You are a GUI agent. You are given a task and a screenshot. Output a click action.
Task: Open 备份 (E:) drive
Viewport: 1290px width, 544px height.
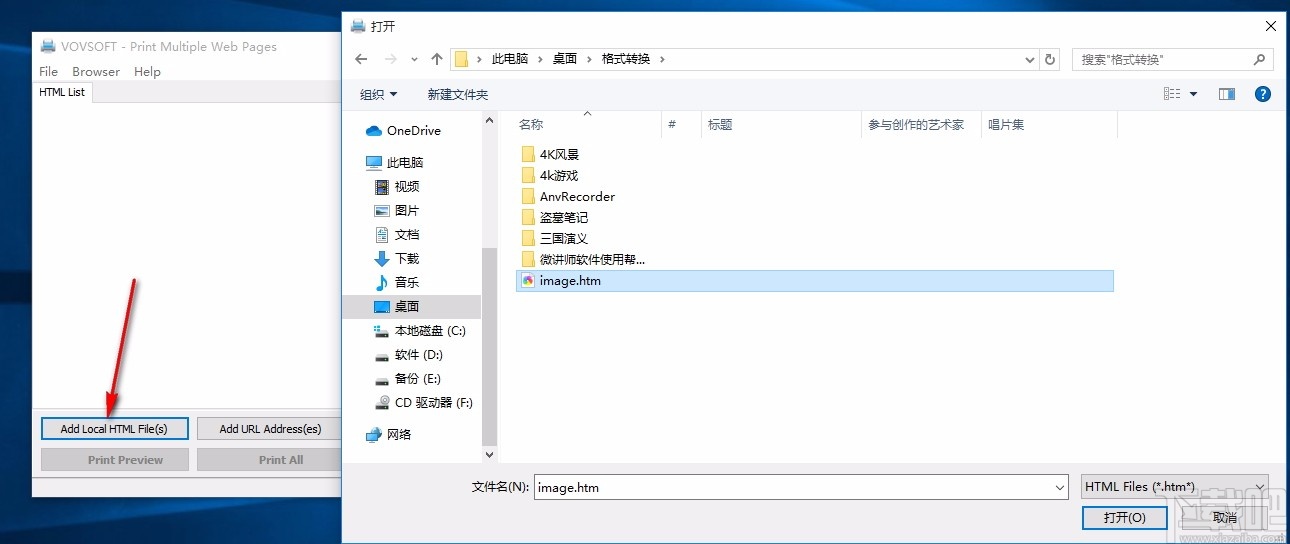417,379
